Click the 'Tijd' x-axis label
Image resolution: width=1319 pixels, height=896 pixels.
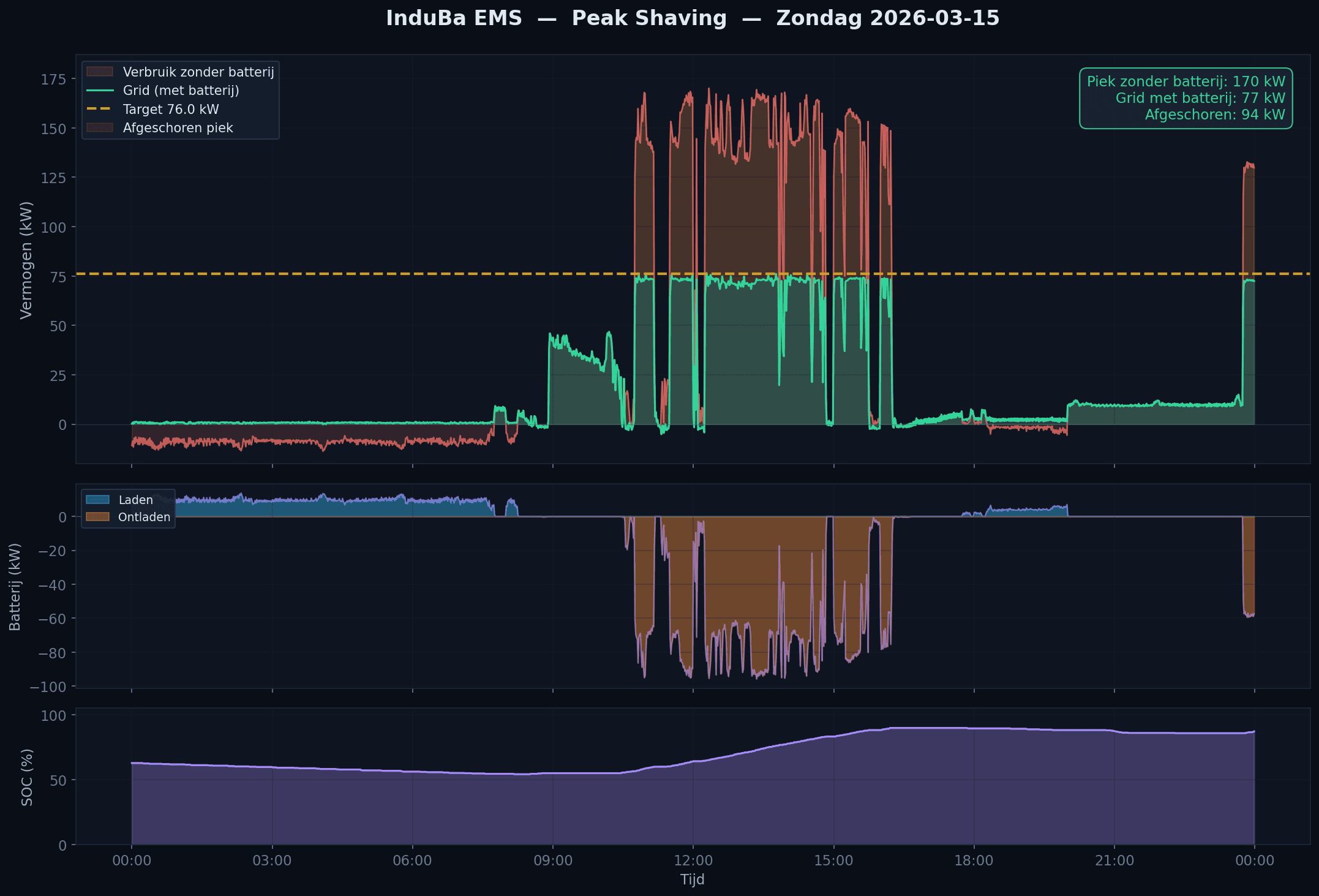point(693,879)
